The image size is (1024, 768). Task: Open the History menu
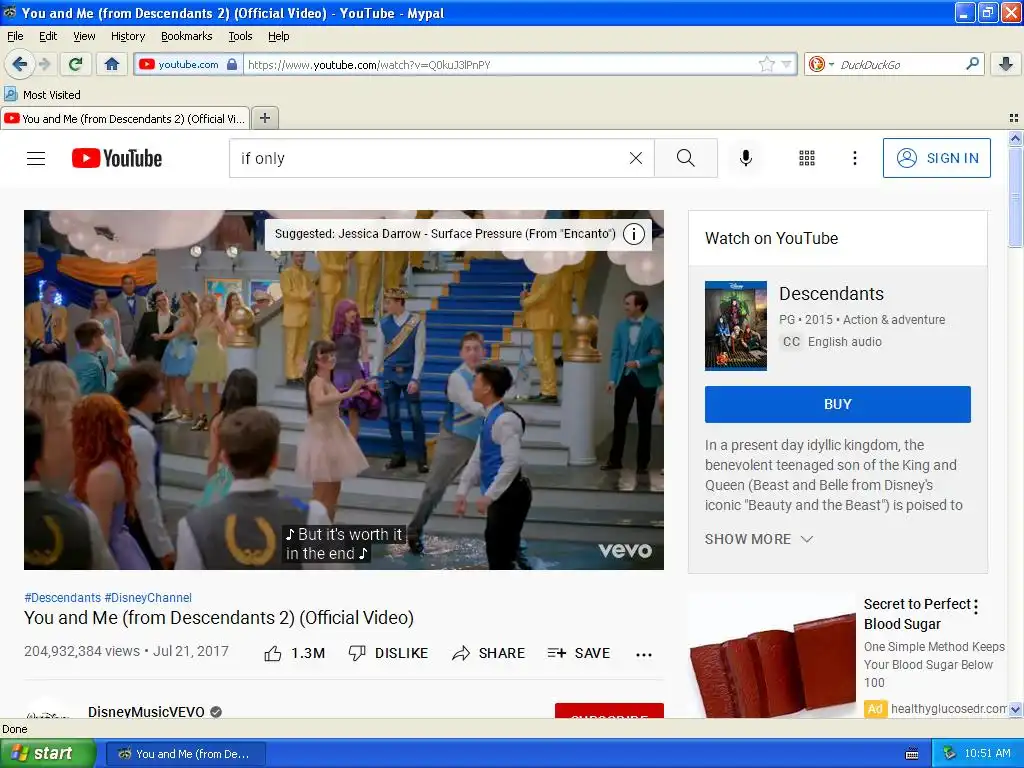[x=127, y=36]
